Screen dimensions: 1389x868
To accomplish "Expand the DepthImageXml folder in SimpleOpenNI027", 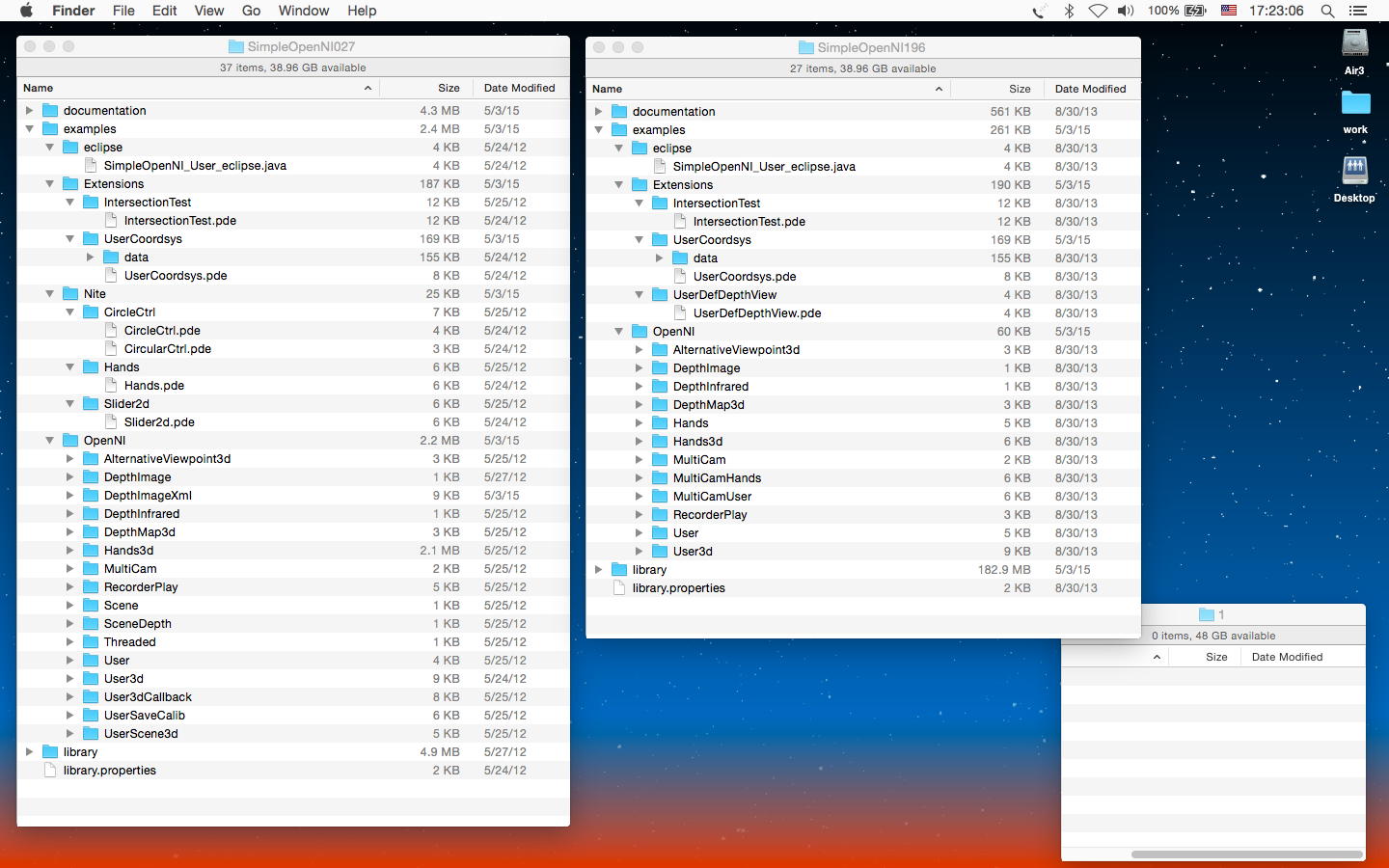I will click(x=70, y=496).
